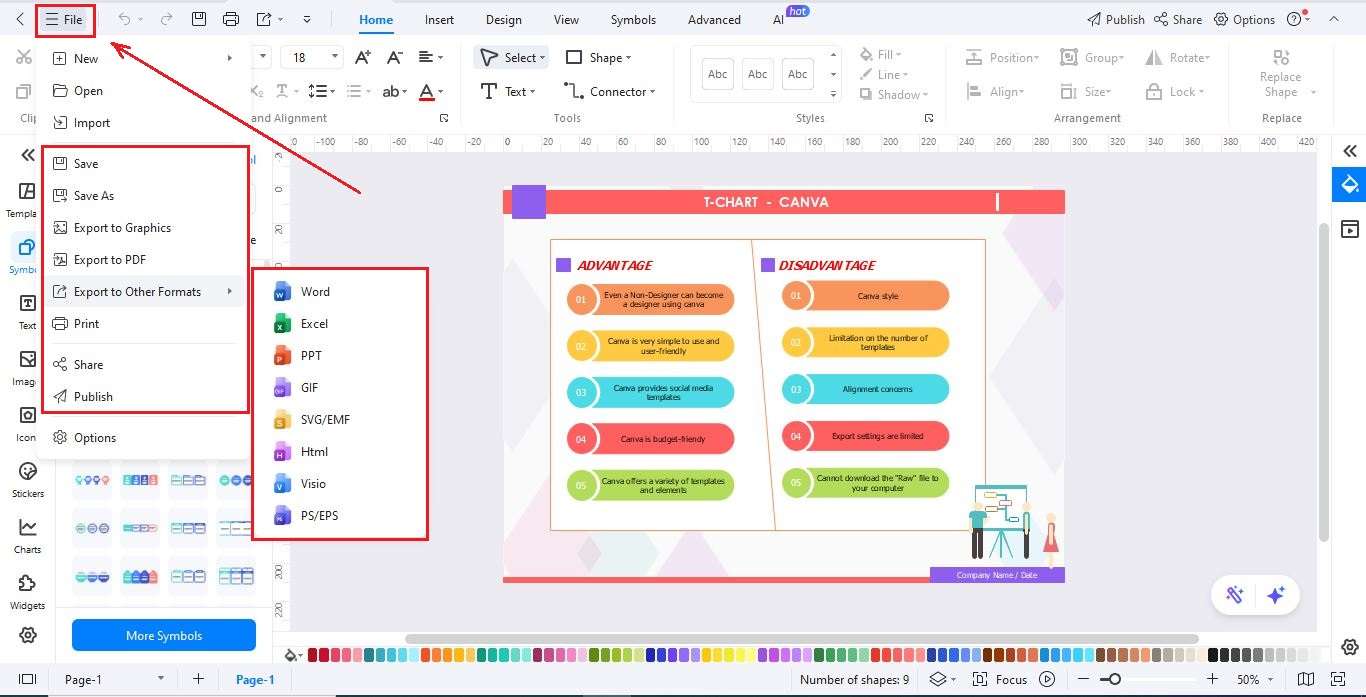Open the Stickers sidebar panel
The height and width of the screenshot is (697, 1366).
point(27,479)
